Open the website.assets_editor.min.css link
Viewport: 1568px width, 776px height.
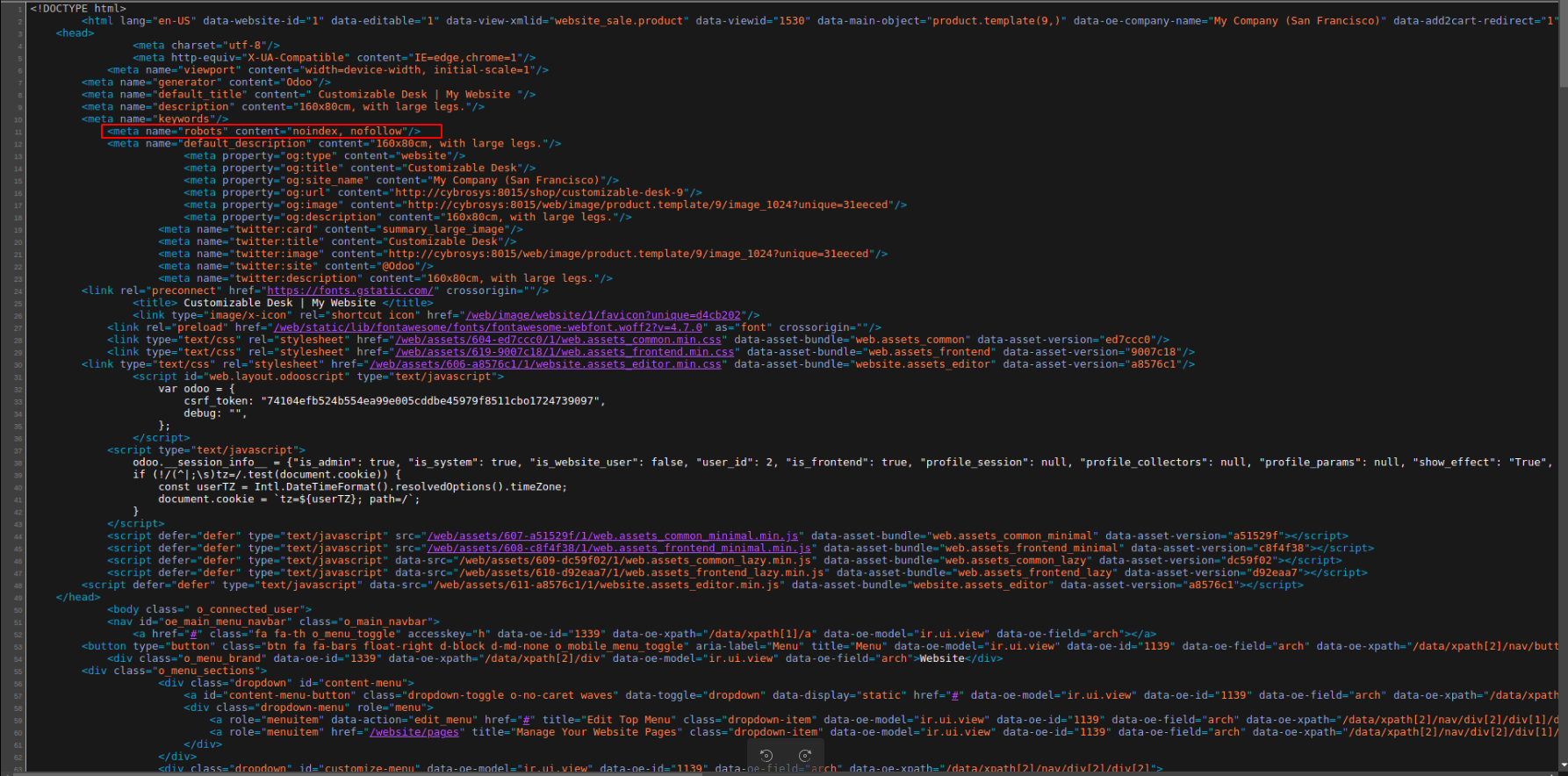tap(545, 364)
